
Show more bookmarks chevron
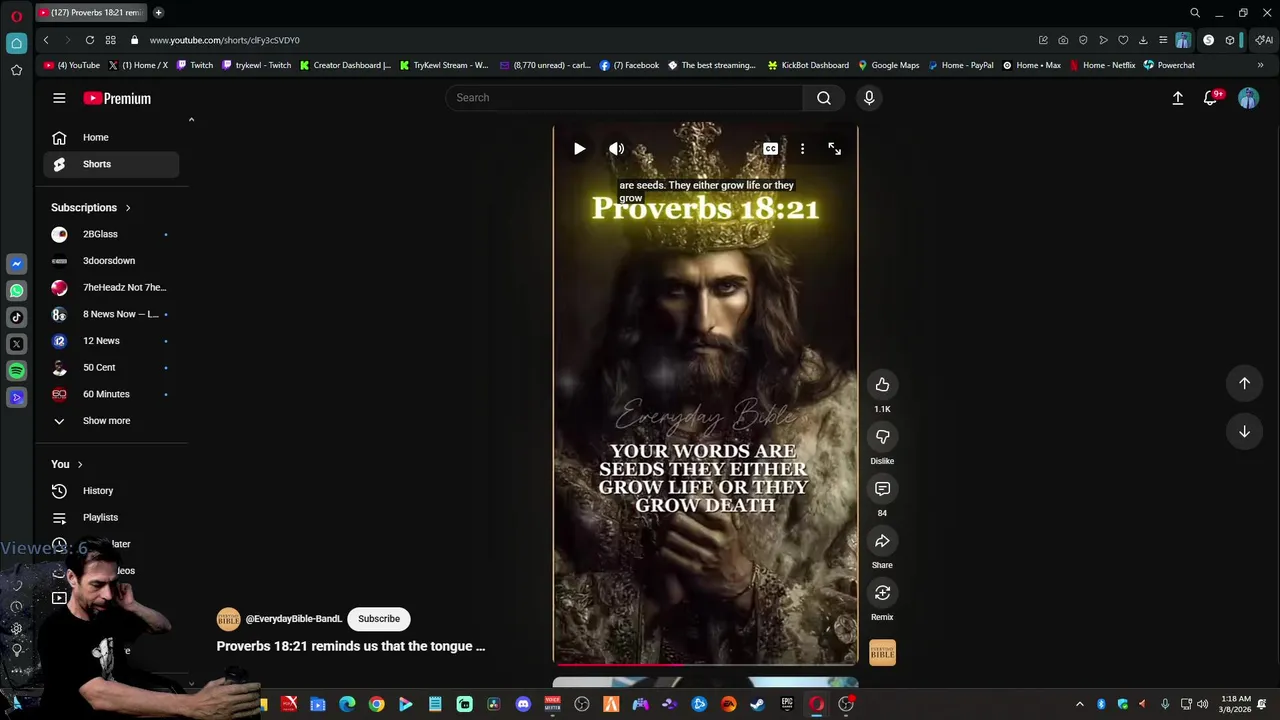pyautogui.click(x=1260, y=65)
